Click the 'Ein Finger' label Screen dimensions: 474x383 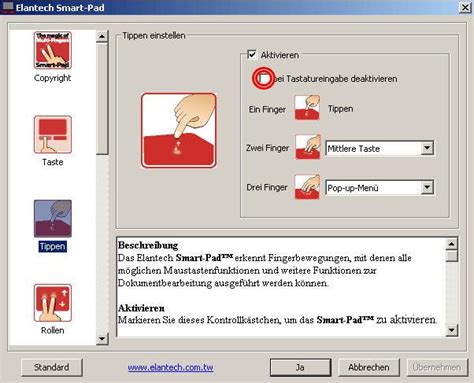[267, 109]
